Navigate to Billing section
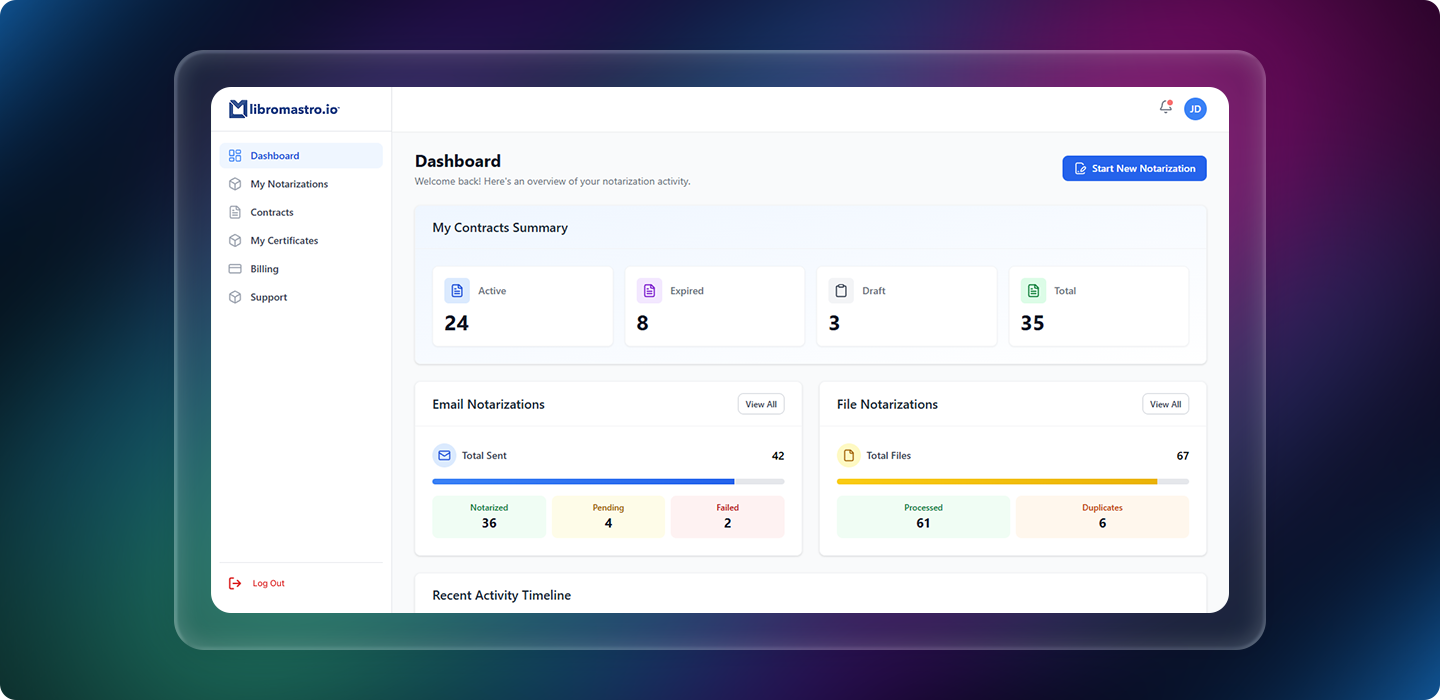 click(264, 269)
